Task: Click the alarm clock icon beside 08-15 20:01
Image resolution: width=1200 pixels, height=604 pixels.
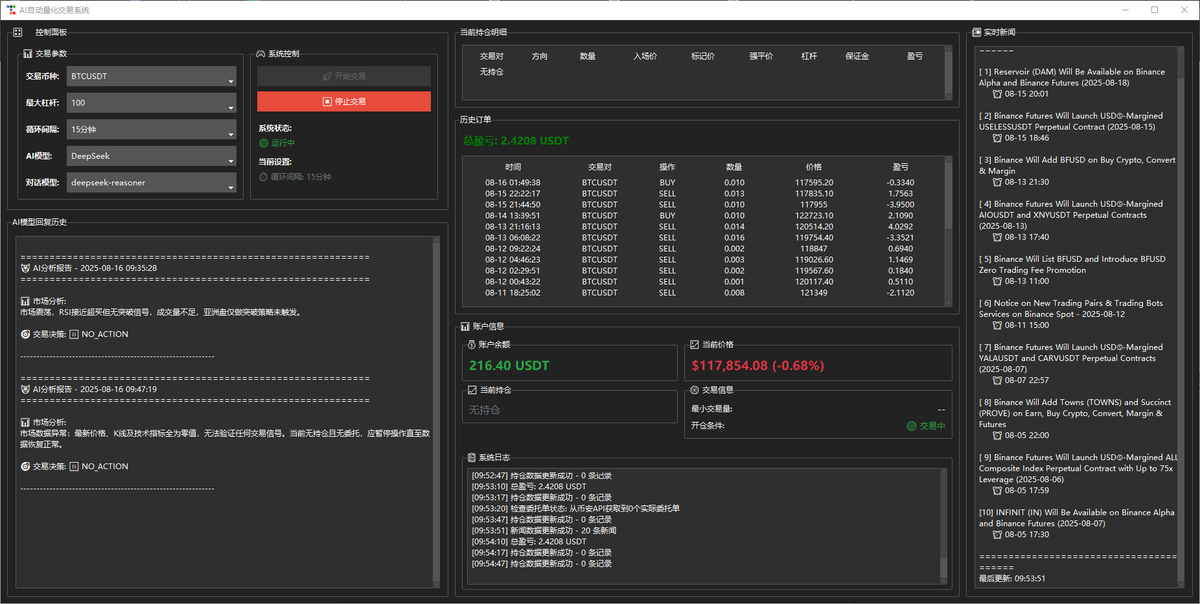Action: click(997, 94)
